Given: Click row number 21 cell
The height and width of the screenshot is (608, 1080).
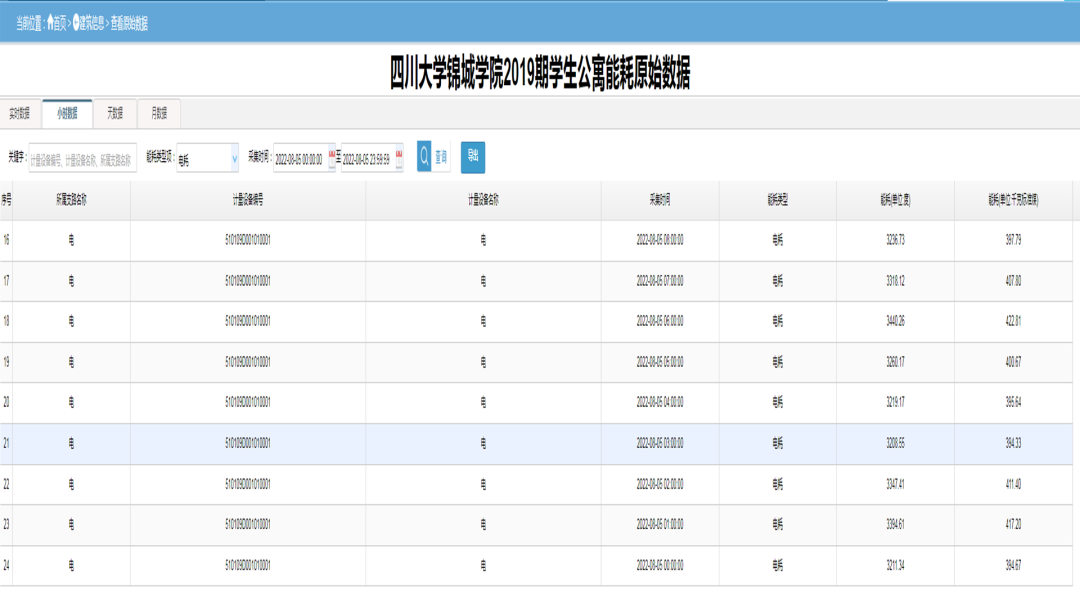Looking at the screenshot, I should click(6, 443).
